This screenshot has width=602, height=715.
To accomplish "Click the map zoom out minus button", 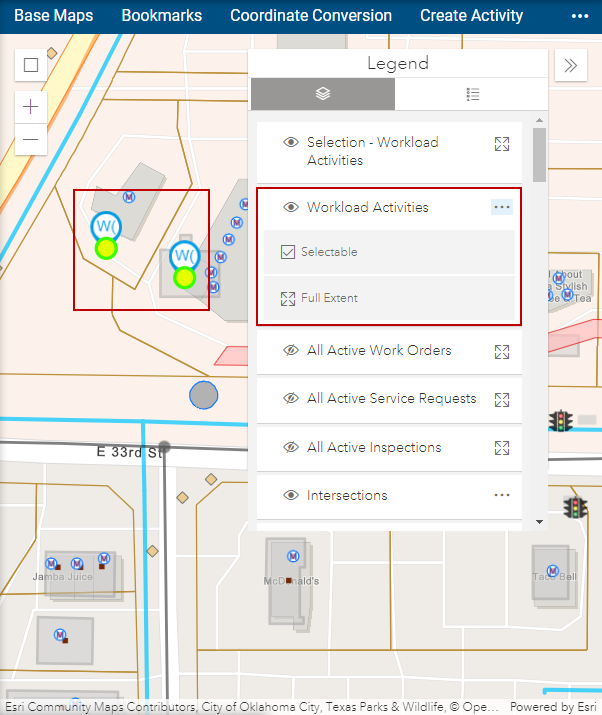I will click(x=31, y=139).
